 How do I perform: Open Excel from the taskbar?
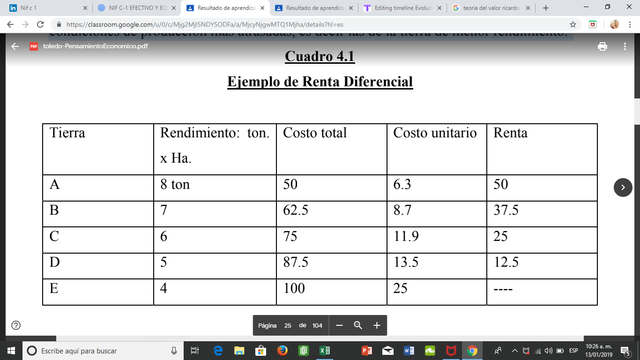(x=324, y=351)
